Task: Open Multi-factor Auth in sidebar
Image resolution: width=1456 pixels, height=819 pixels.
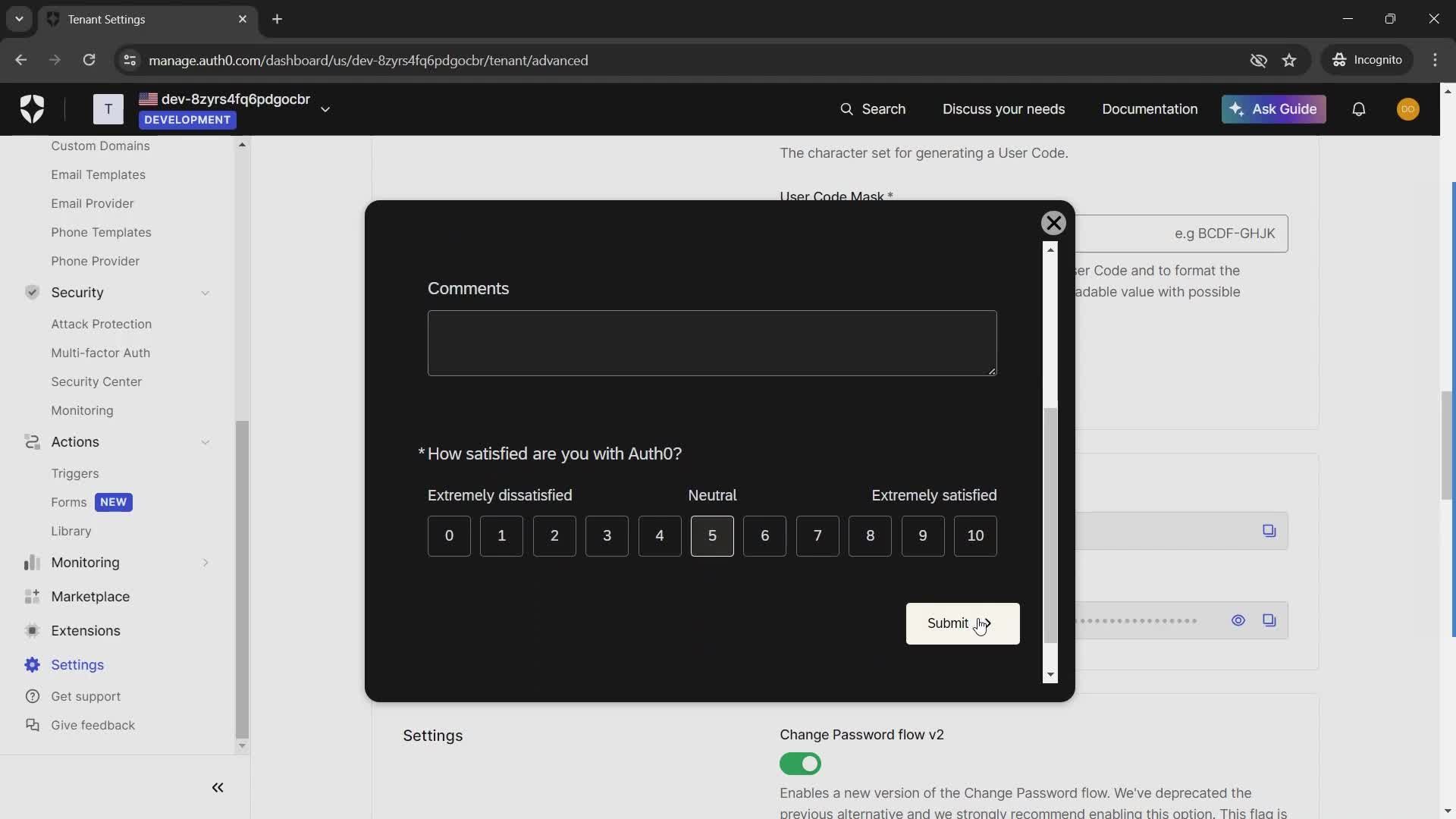Action: coord(101,353)
